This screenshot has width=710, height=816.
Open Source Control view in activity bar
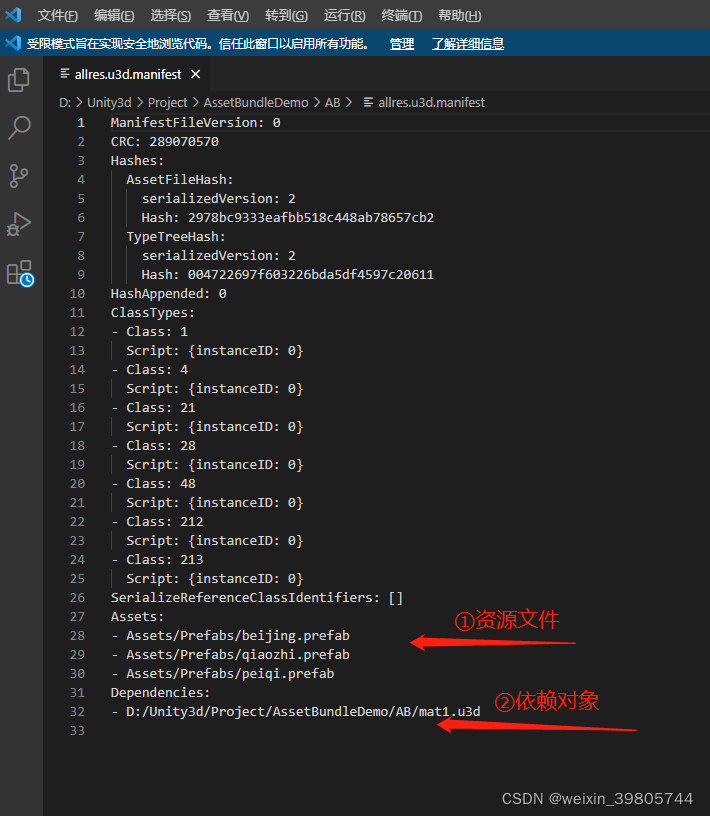pos(19,176)
